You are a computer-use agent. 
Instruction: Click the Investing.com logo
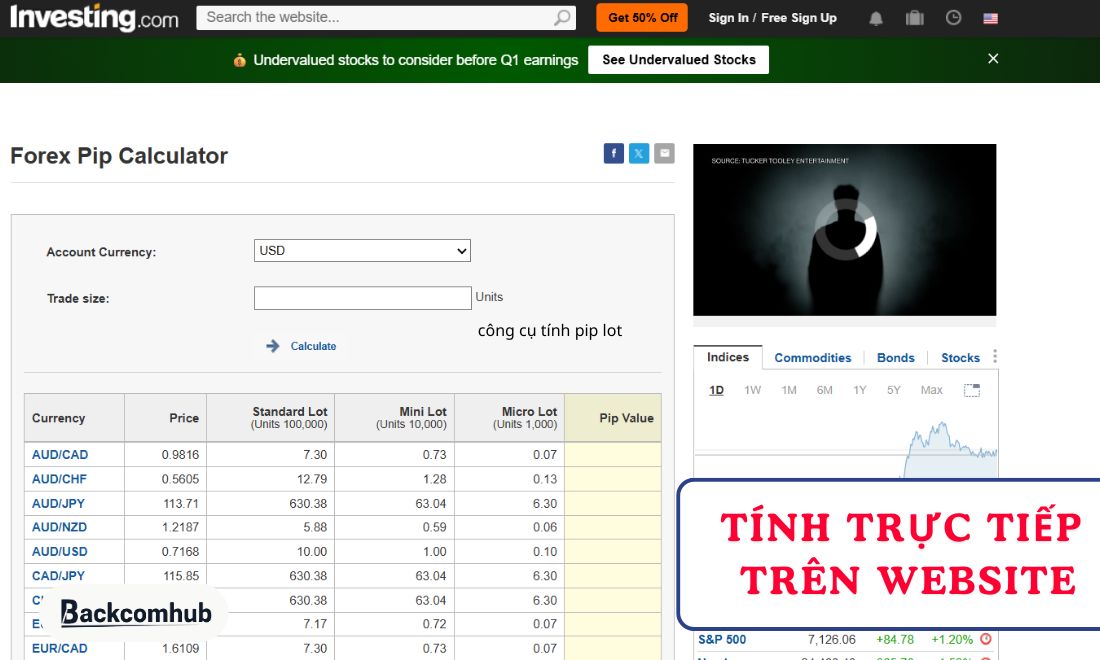94,18
